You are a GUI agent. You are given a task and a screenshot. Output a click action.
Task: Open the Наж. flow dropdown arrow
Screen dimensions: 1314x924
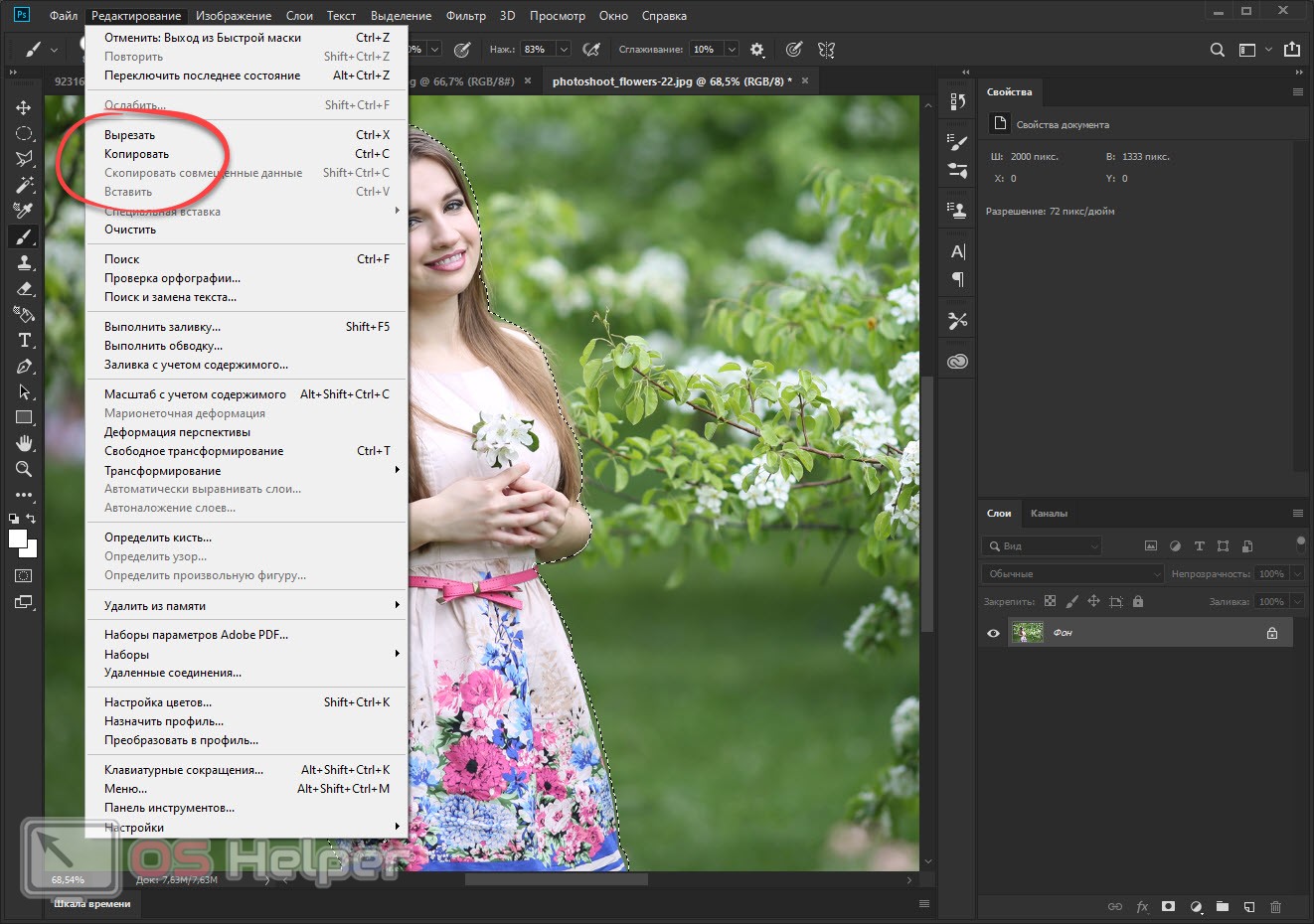[564, 49]
